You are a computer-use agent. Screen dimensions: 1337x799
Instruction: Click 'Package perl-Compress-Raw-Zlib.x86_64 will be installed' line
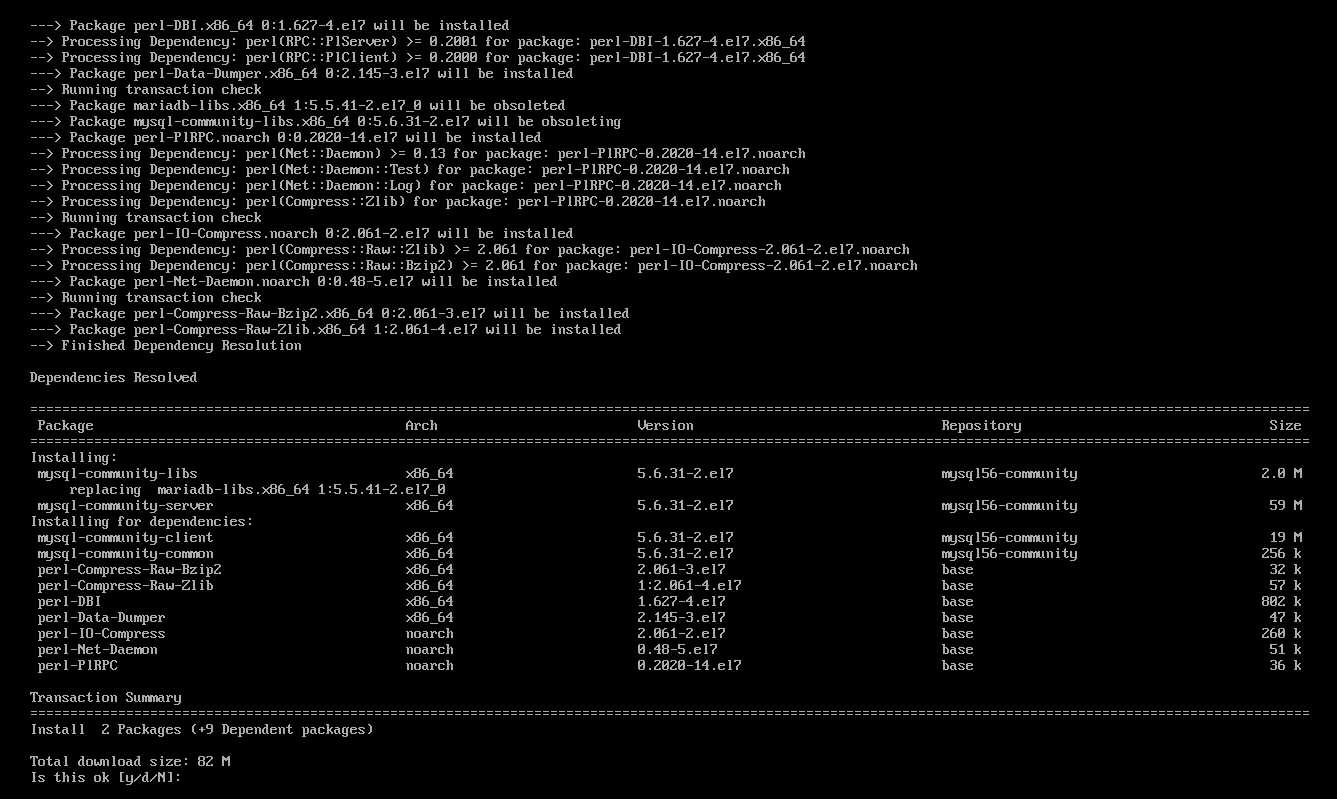(326, 329)
